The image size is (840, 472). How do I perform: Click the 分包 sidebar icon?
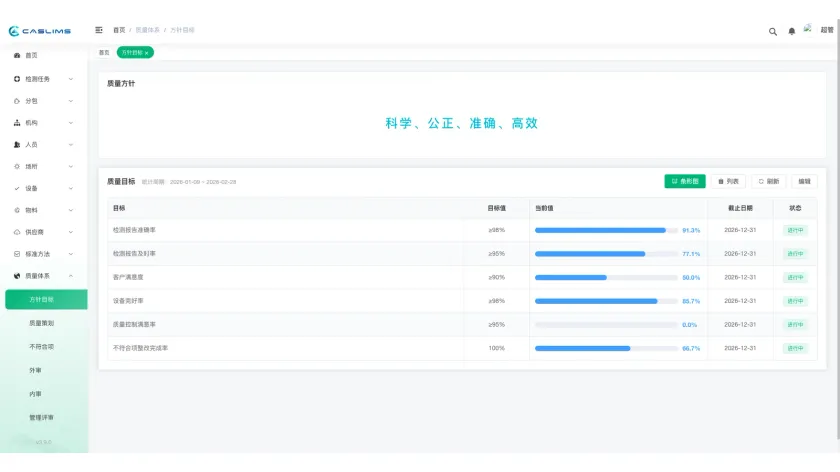pos(17,101)
